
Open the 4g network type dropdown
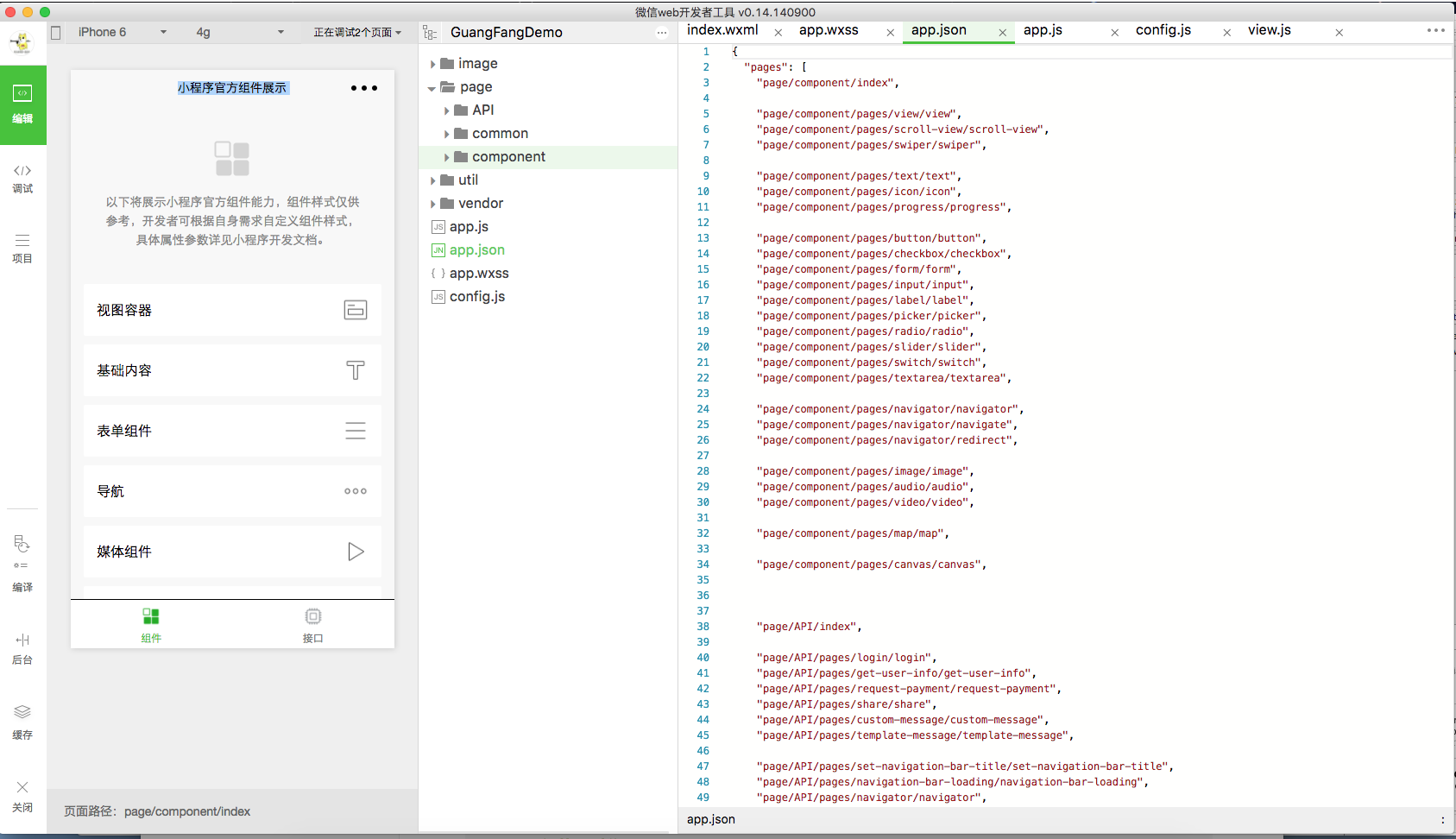(240, 32)
